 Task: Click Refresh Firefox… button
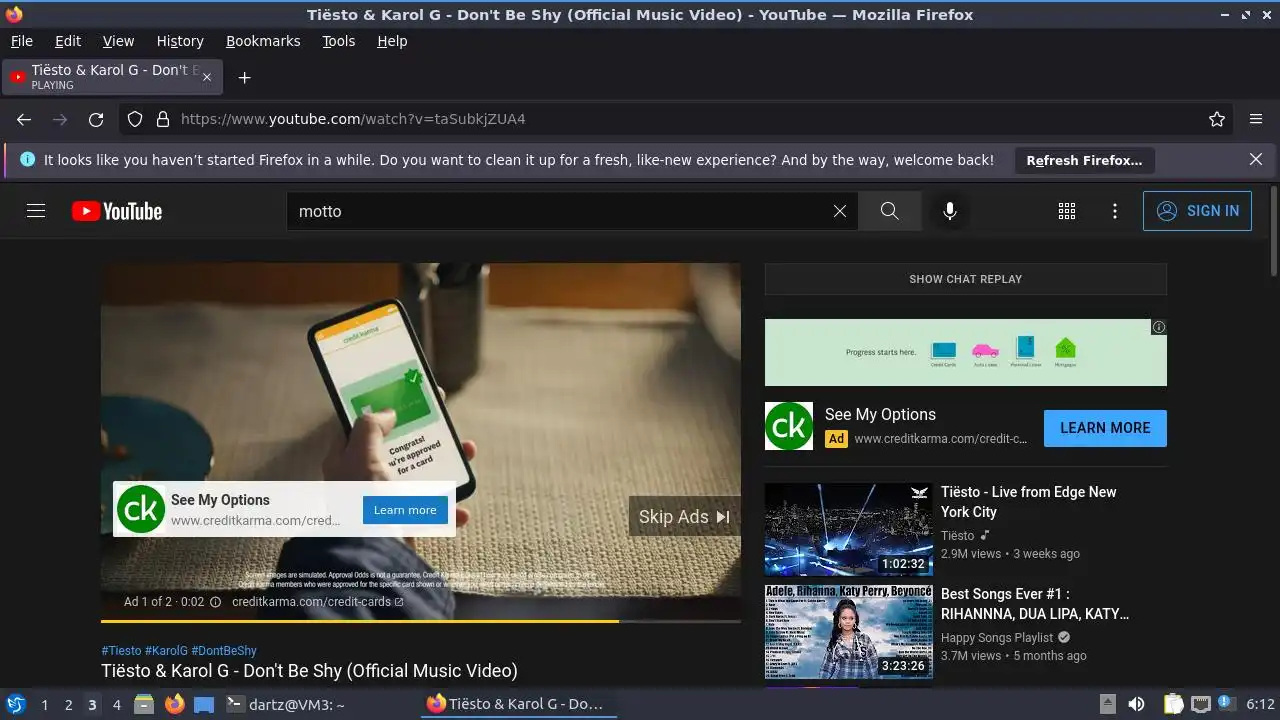(x=1084, y=160)
